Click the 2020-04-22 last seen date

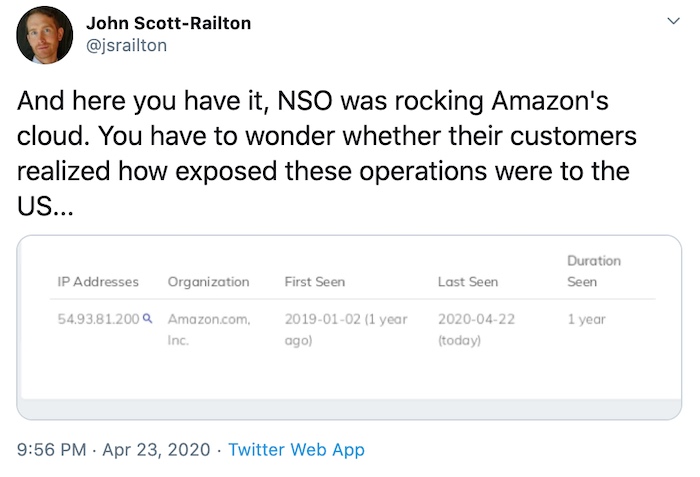(476, 320)
